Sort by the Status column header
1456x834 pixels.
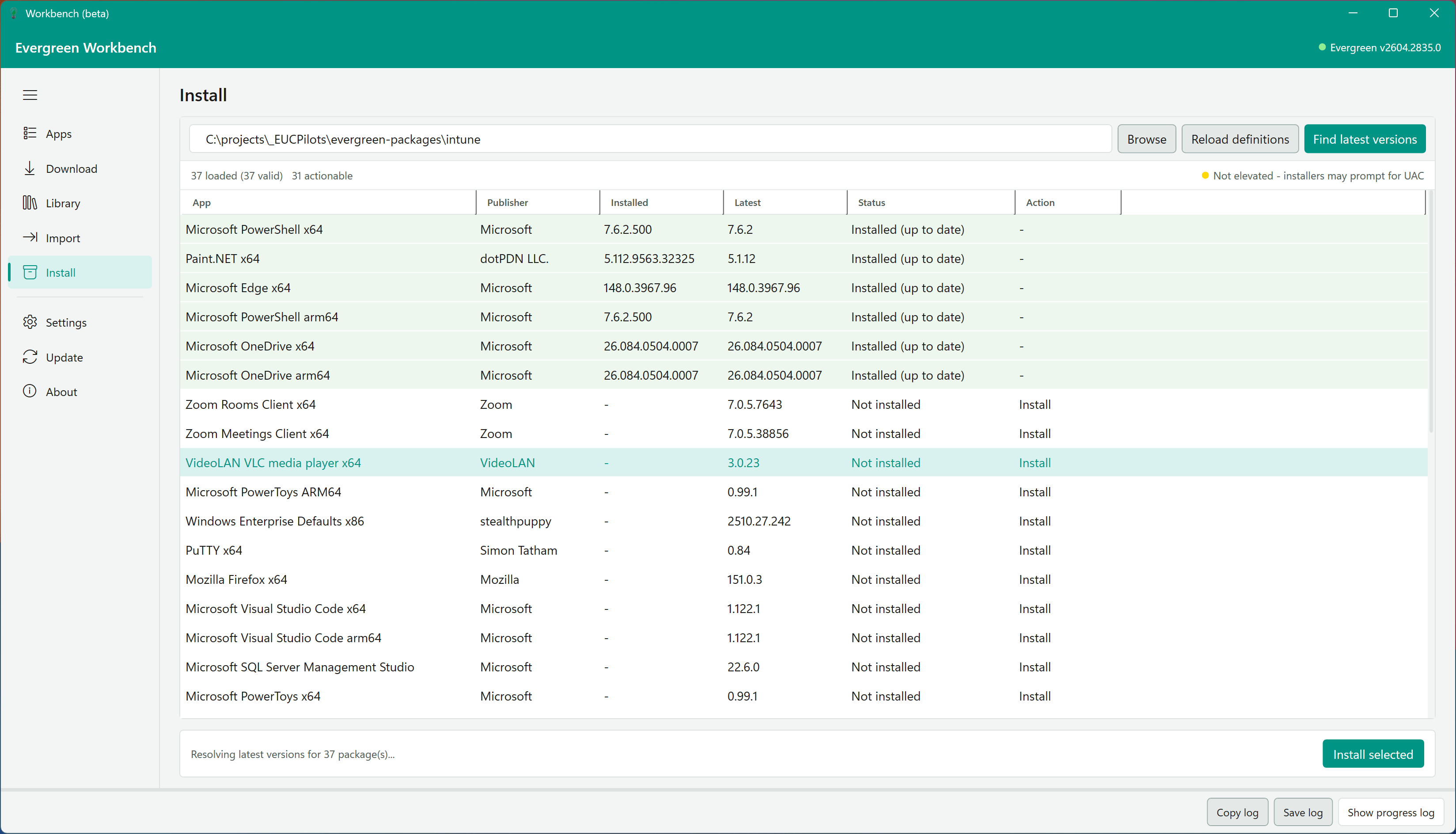(x=931, y=203)
